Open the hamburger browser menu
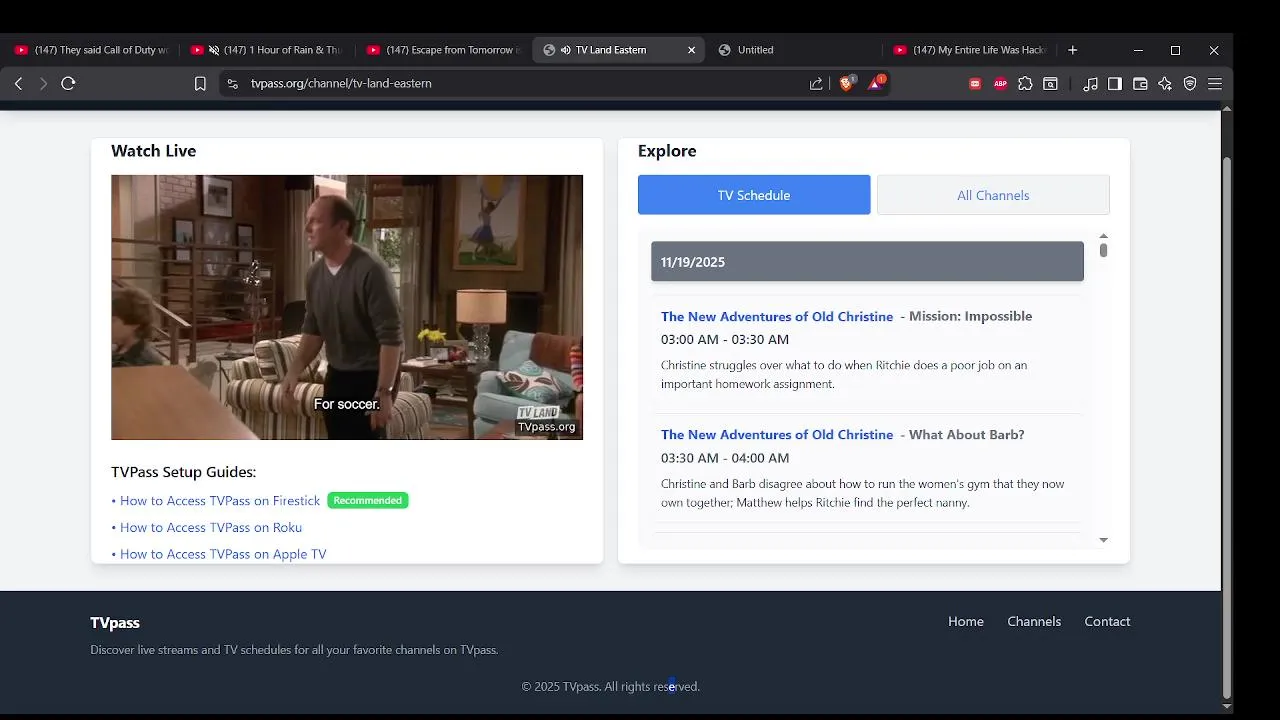This screenshot has height=720, width=1280. (1215, 84)
